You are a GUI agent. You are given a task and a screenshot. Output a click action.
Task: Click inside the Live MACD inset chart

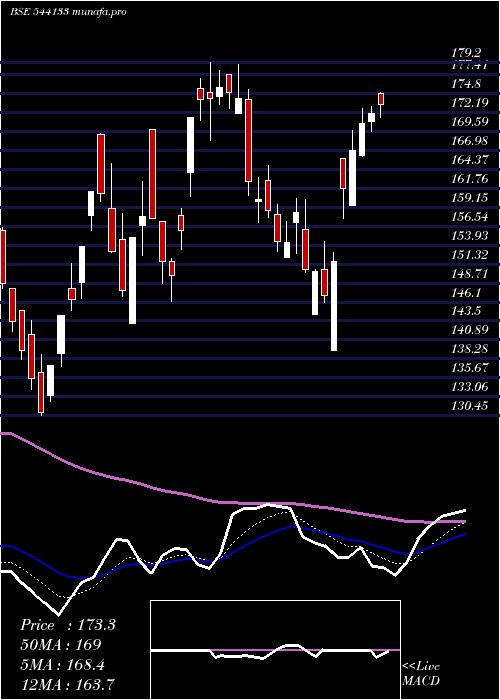[x=275, y=650]
